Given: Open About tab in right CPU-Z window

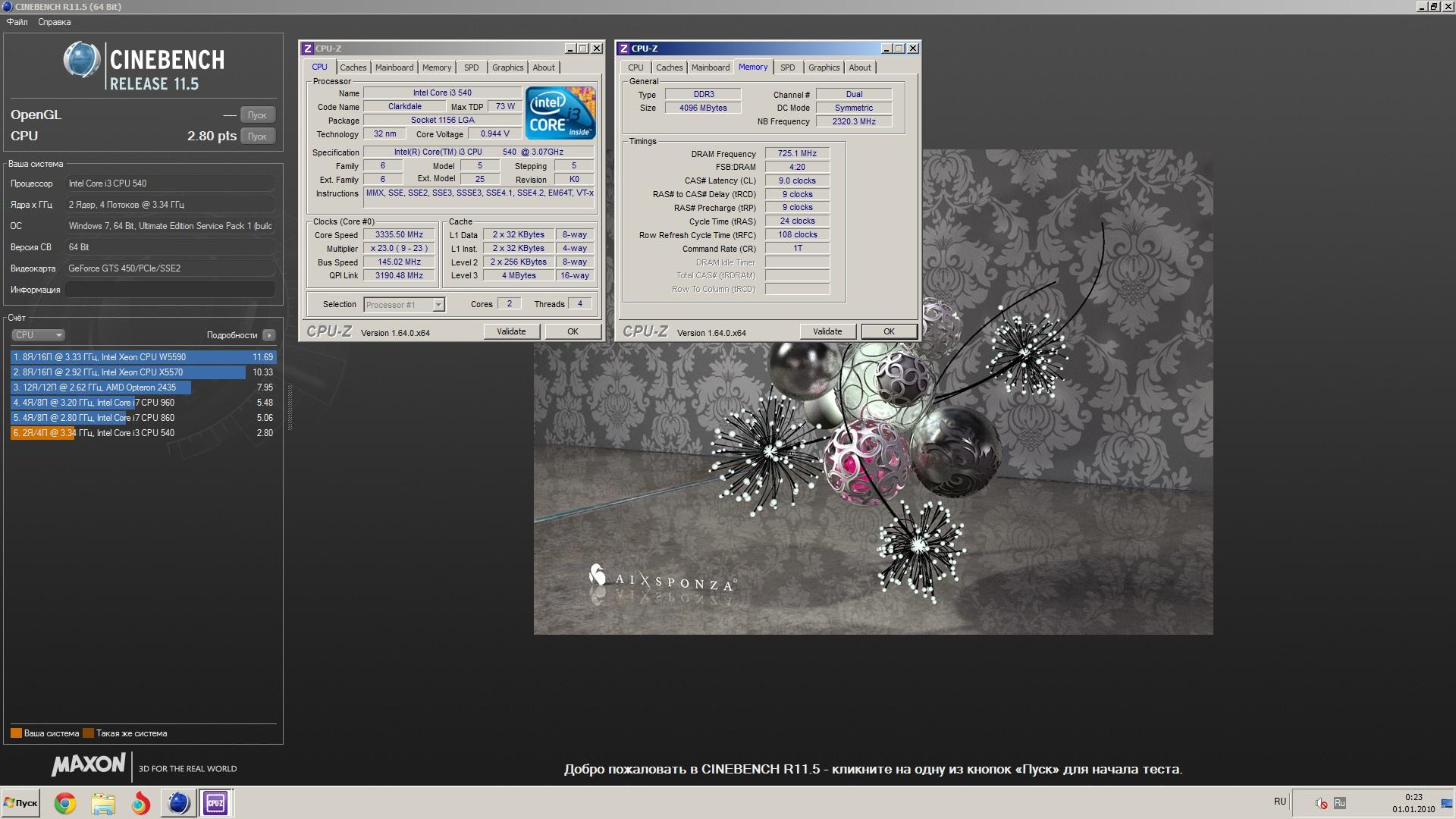Looking at the screenshot, I should pos(860,67).
